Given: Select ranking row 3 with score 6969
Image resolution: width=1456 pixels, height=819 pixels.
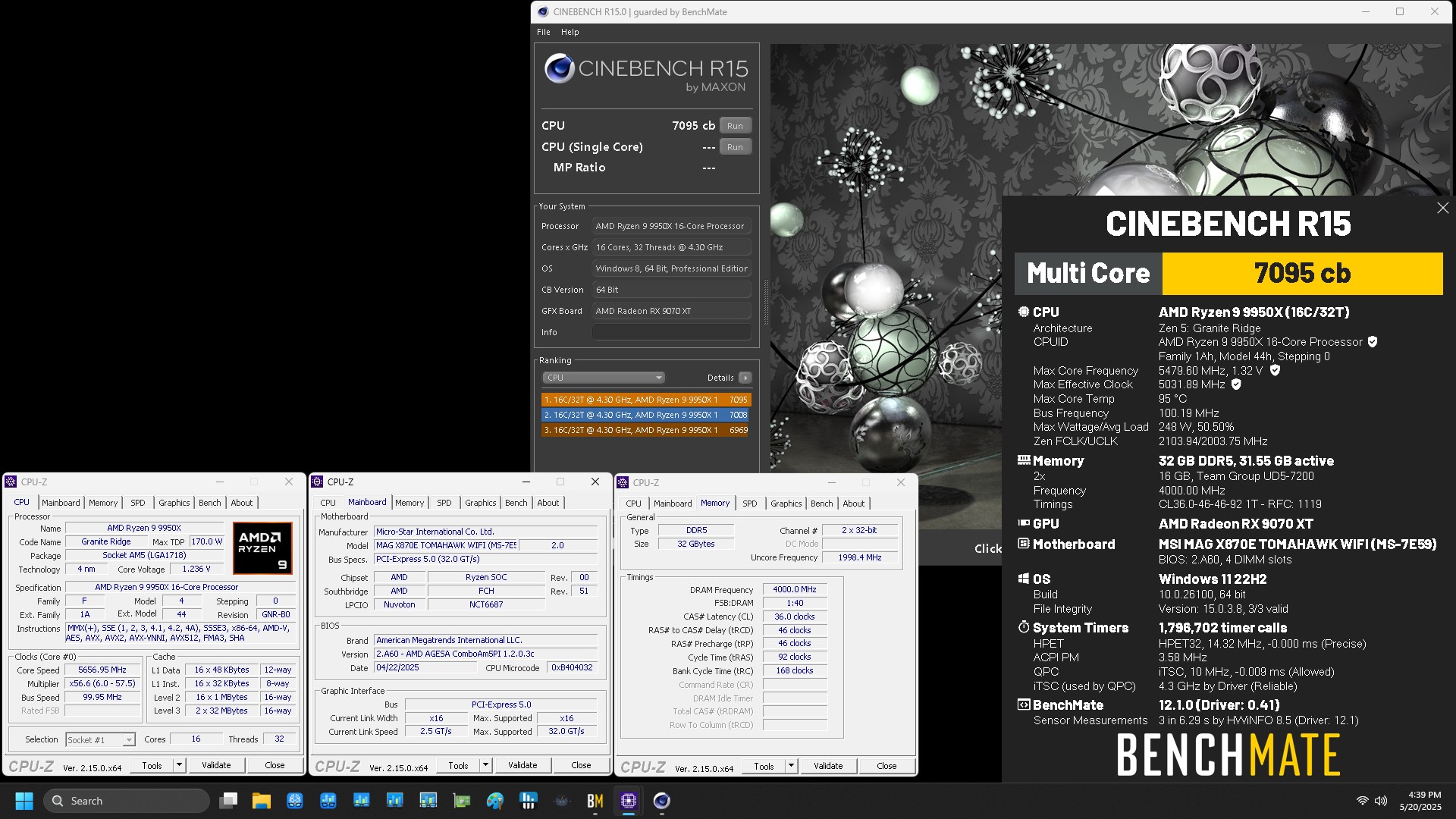Looking at the screenshot, I should click(646, 430).
